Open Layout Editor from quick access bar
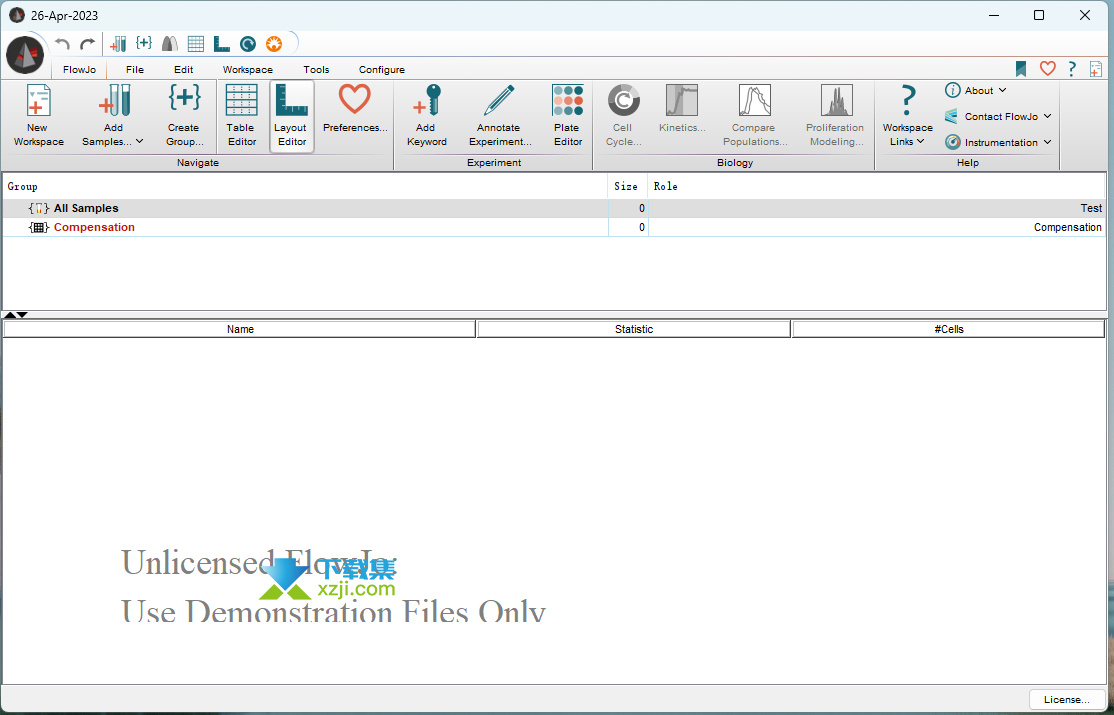1114x715 pixels. pos(222,44)
